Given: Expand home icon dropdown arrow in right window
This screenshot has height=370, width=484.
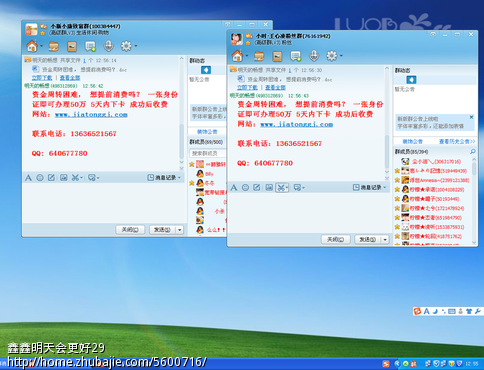Looking at the screenshot, I should 247,55.
